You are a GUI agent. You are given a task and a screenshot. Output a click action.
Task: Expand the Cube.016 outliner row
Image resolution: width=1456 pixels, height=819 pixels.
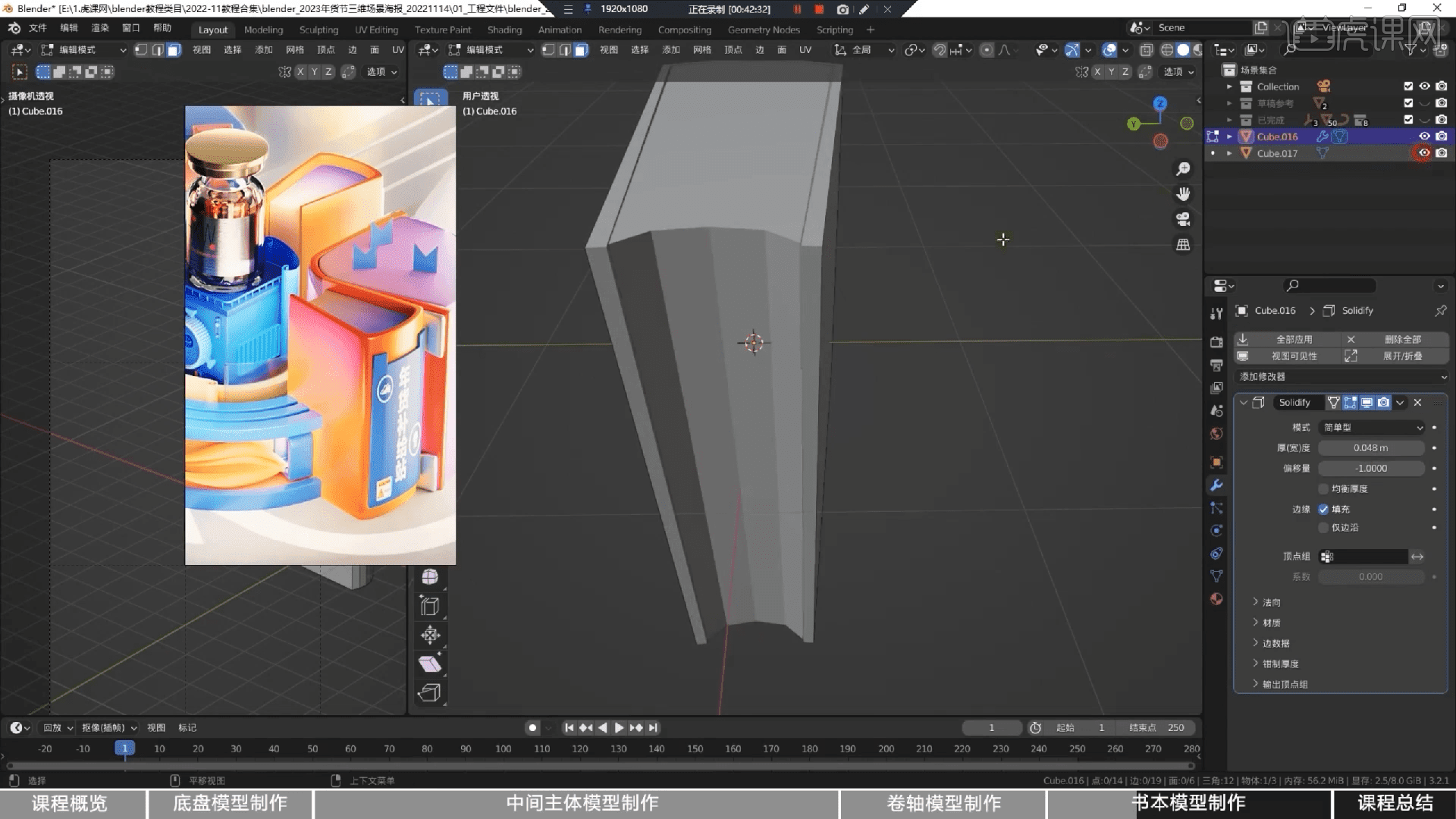pyautogui.click(x=1229, y=136)
